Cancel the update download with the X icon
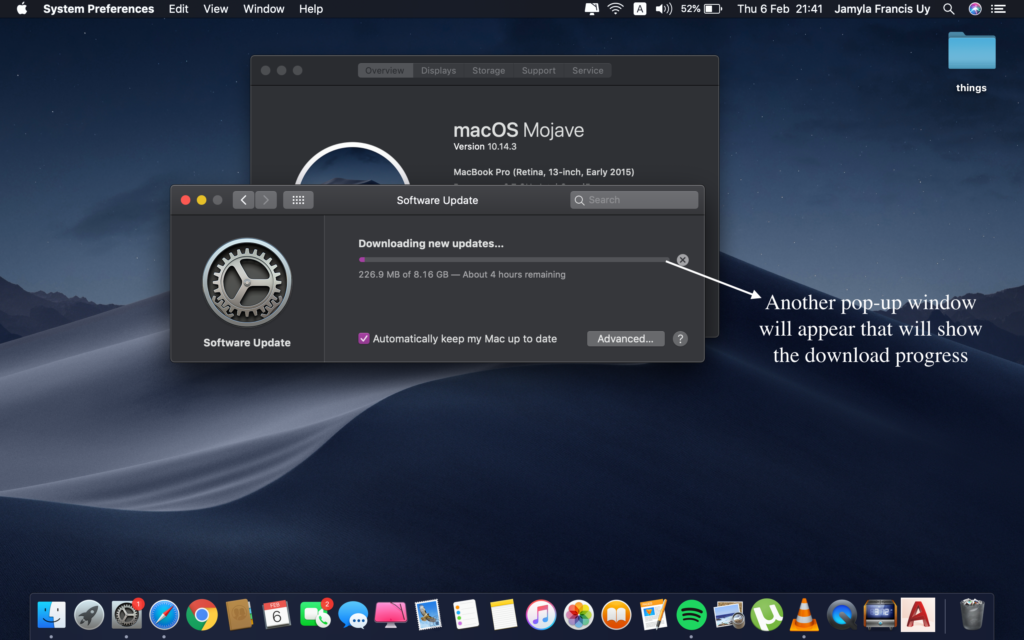This screenshot has height=640, width=1024. coord(683,260)
